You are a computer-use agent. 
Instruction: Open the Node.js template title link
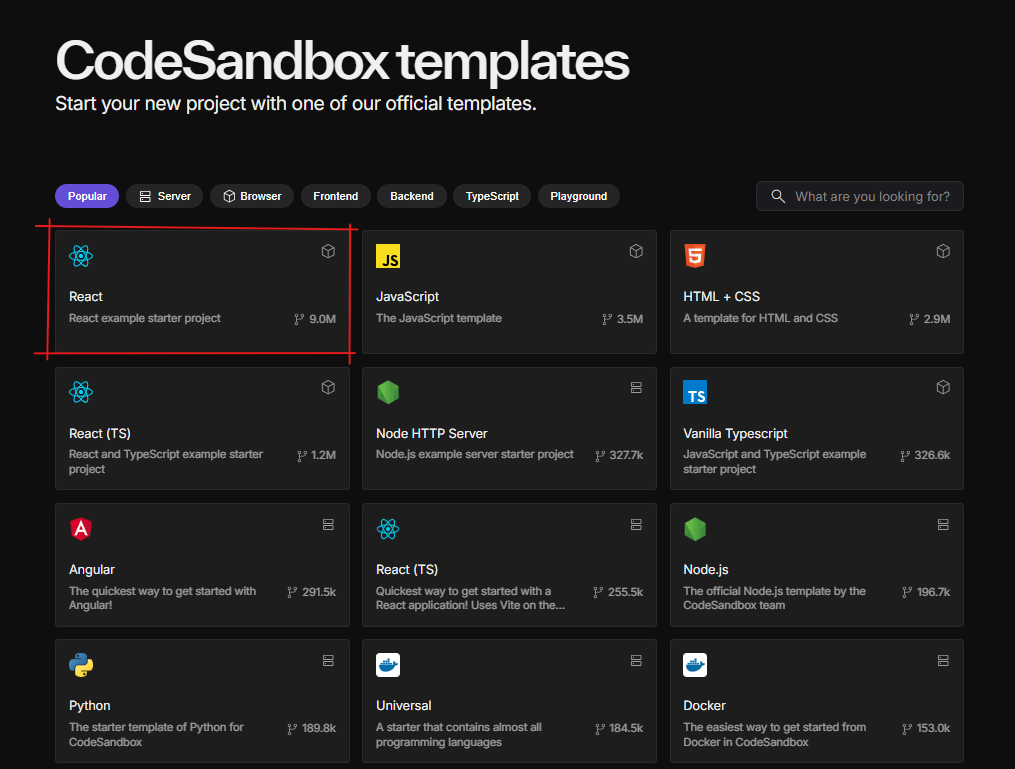click(x=706, y=570)
